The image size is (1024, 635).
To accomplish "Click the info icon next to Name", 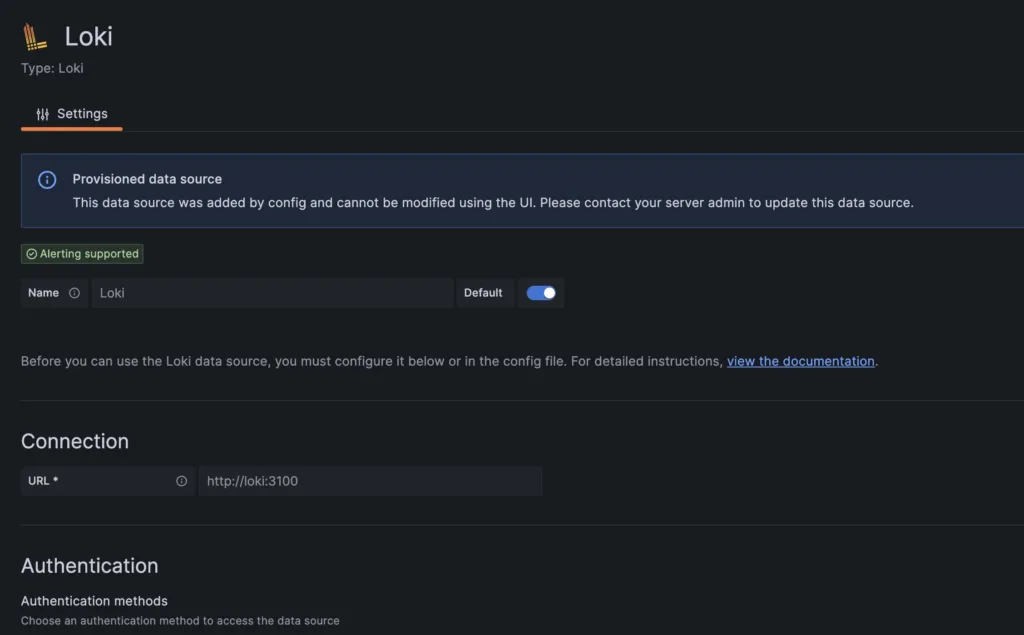I will tap(74, 293).
